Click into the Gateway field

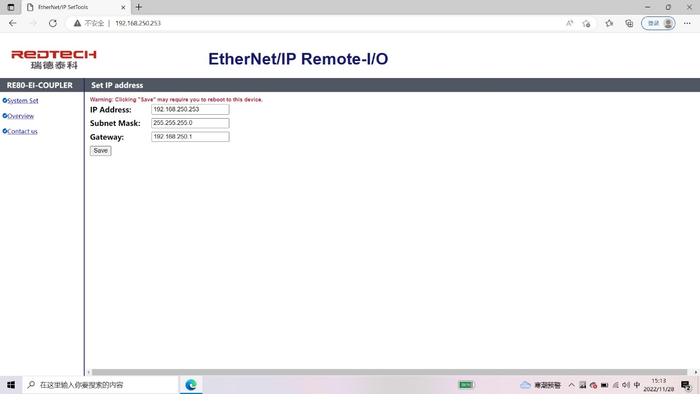190,137
